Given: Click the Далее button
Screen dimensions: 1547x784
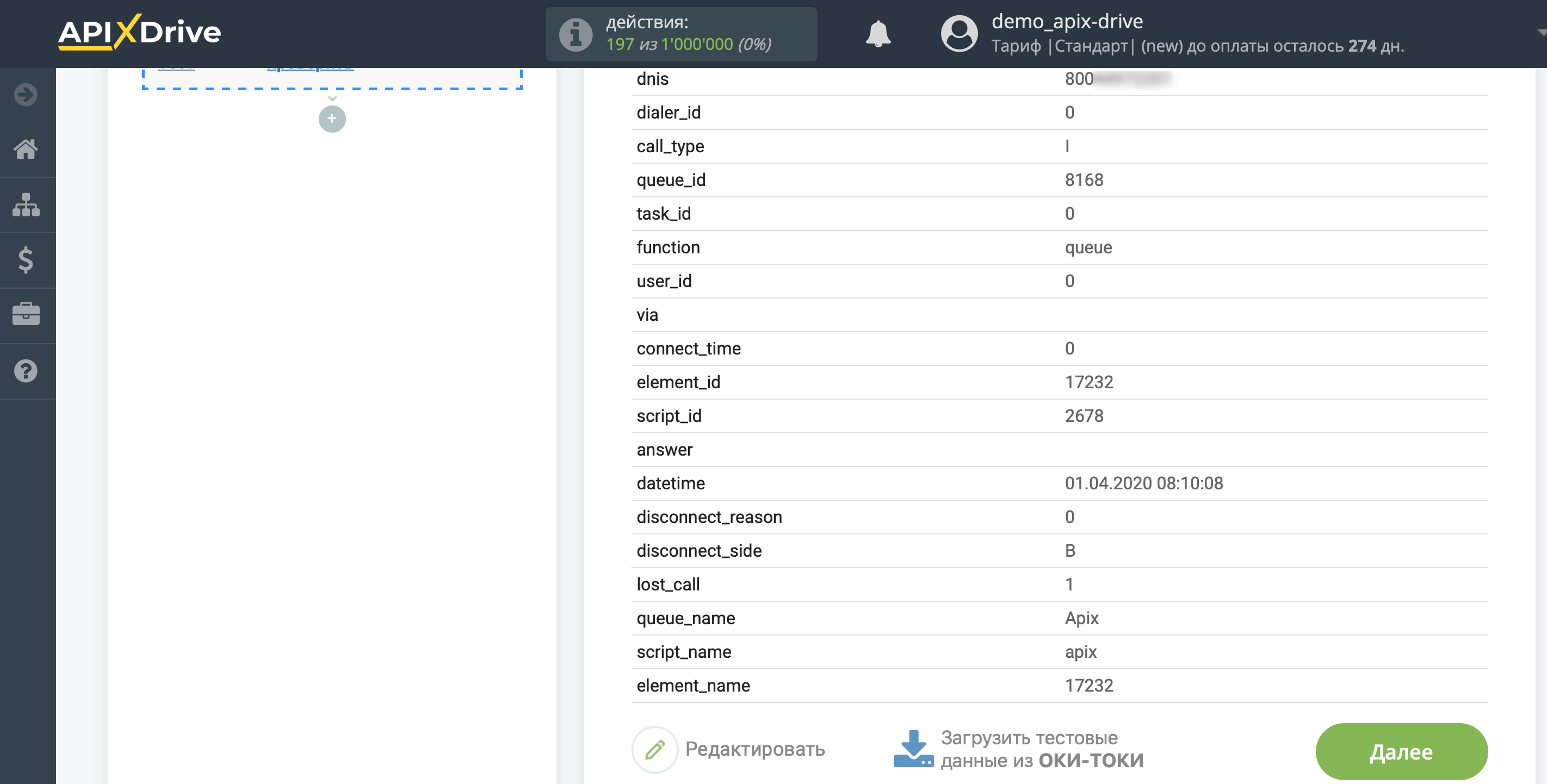Looking at the screenshot, I should 1401,751.
